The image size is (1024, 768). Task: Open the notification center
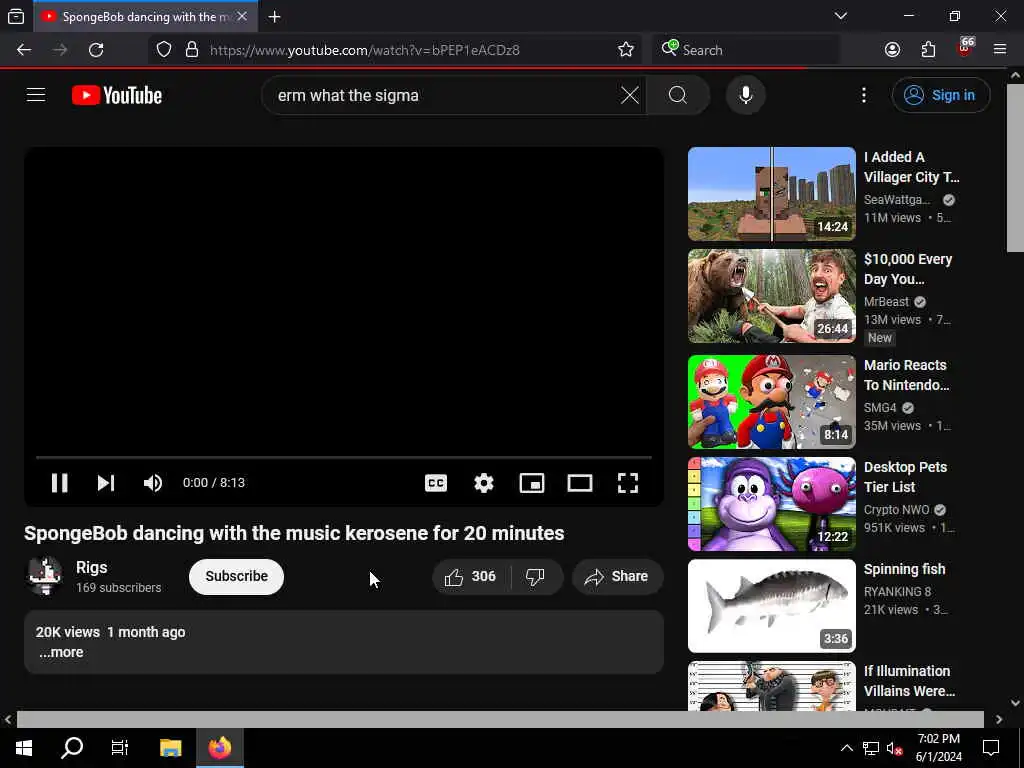991,748
